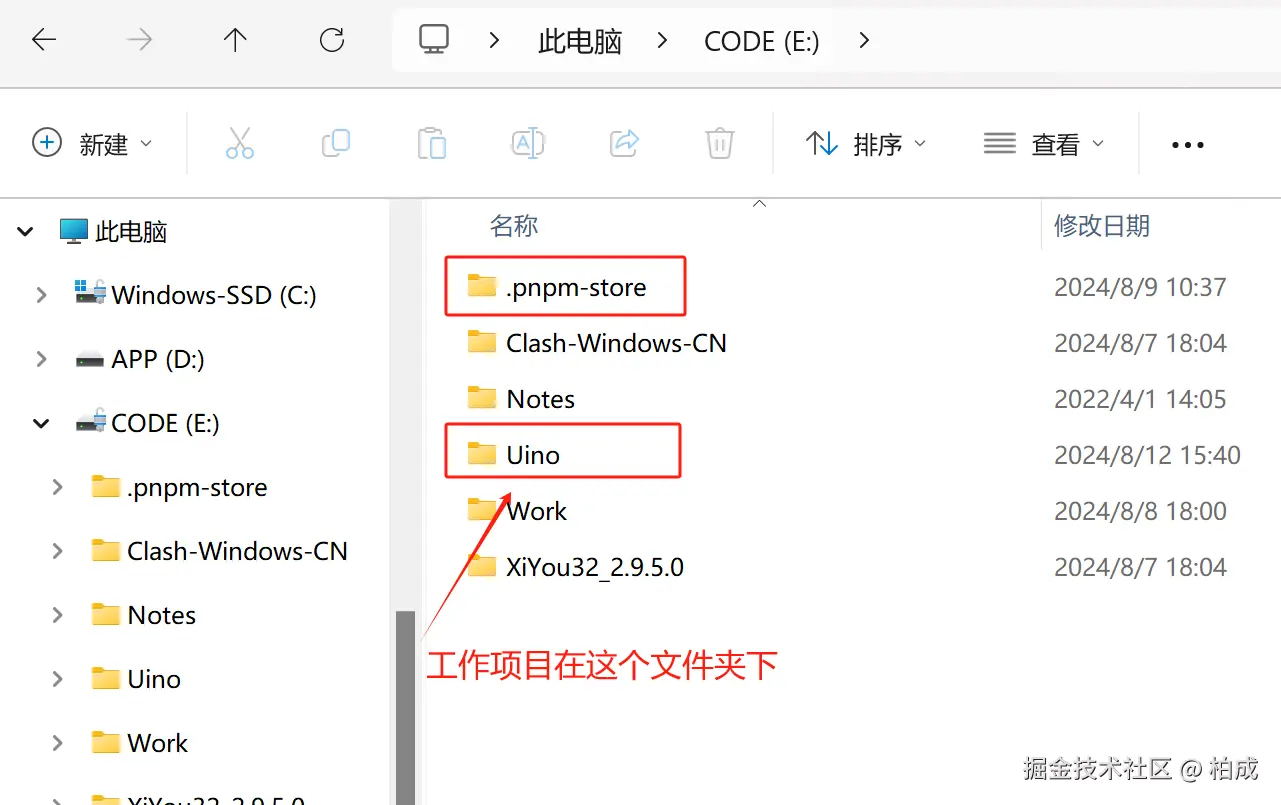Open the three-dot more options menu

[x=1187, y=145]
